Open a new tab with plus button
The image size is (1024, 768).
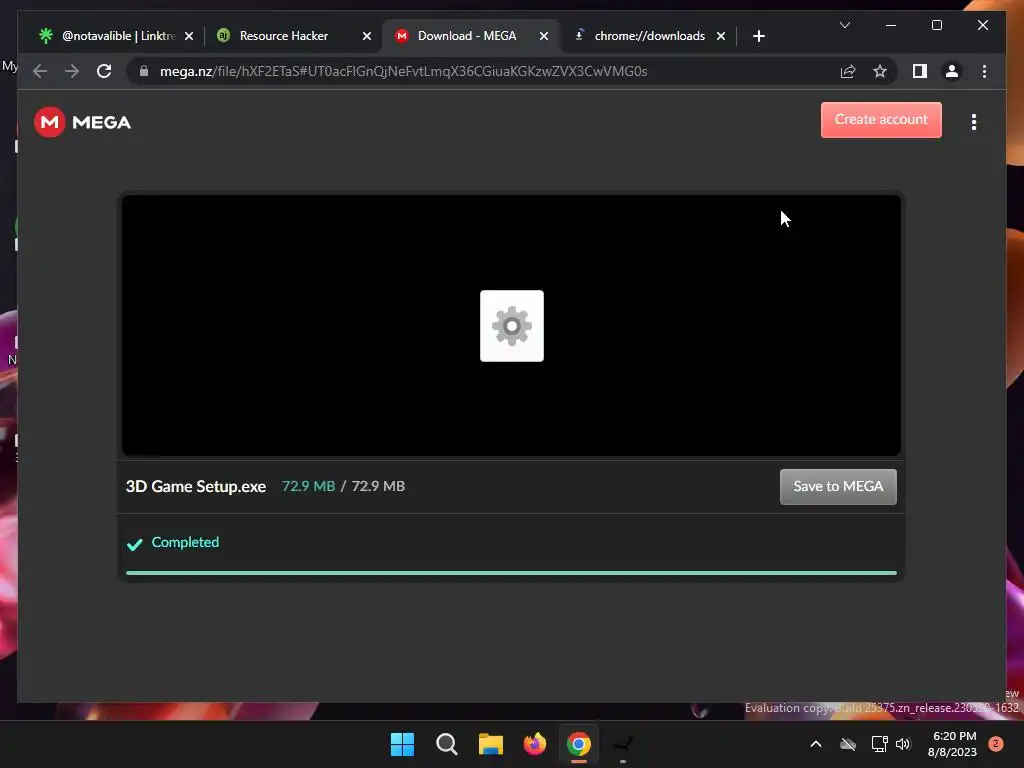[x=758, y=36]
